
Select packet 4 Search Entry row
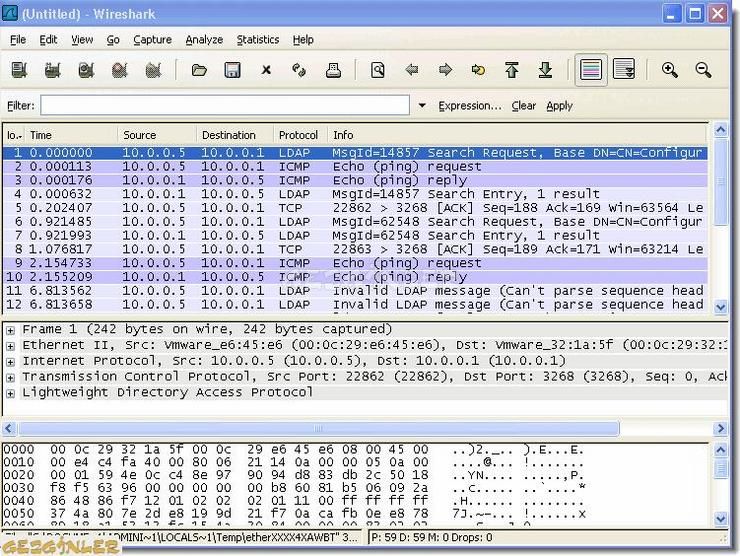355,194
